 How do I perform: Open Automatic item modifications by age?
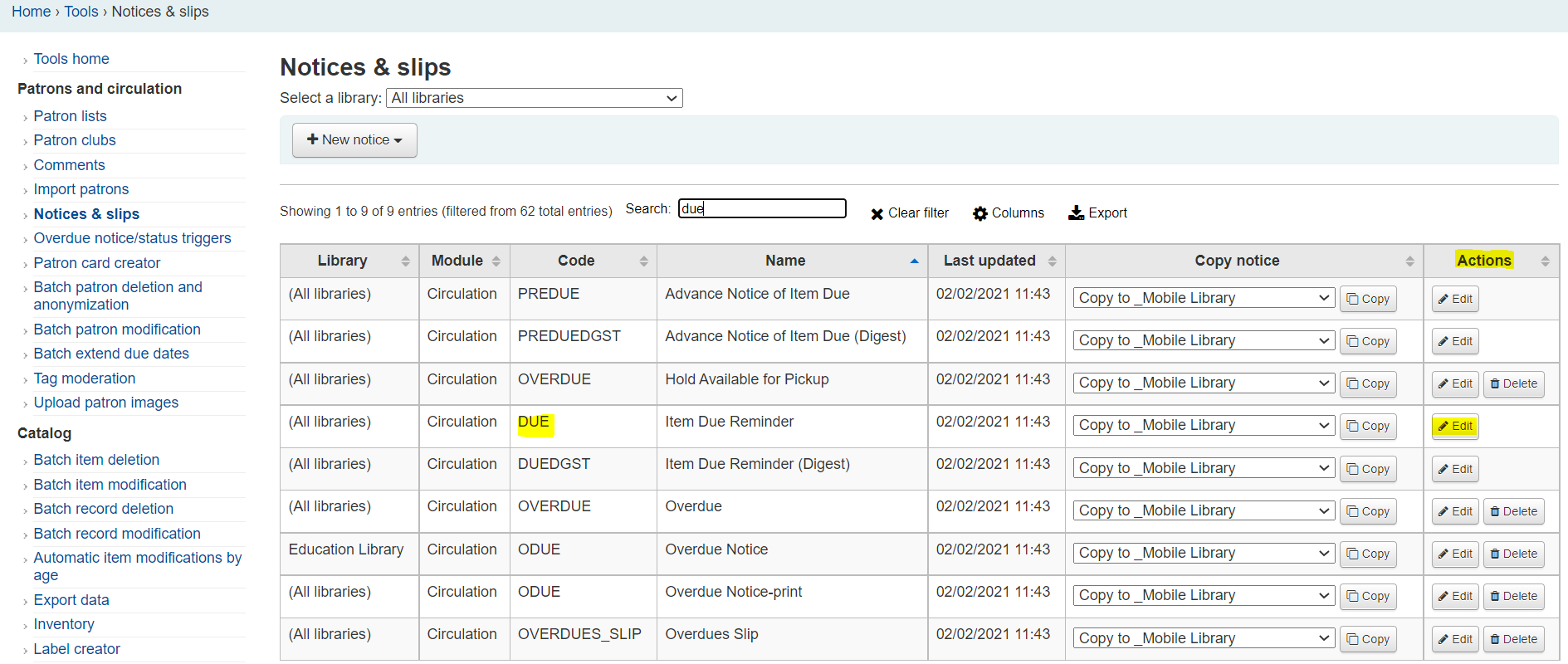(x=138, y=566)
